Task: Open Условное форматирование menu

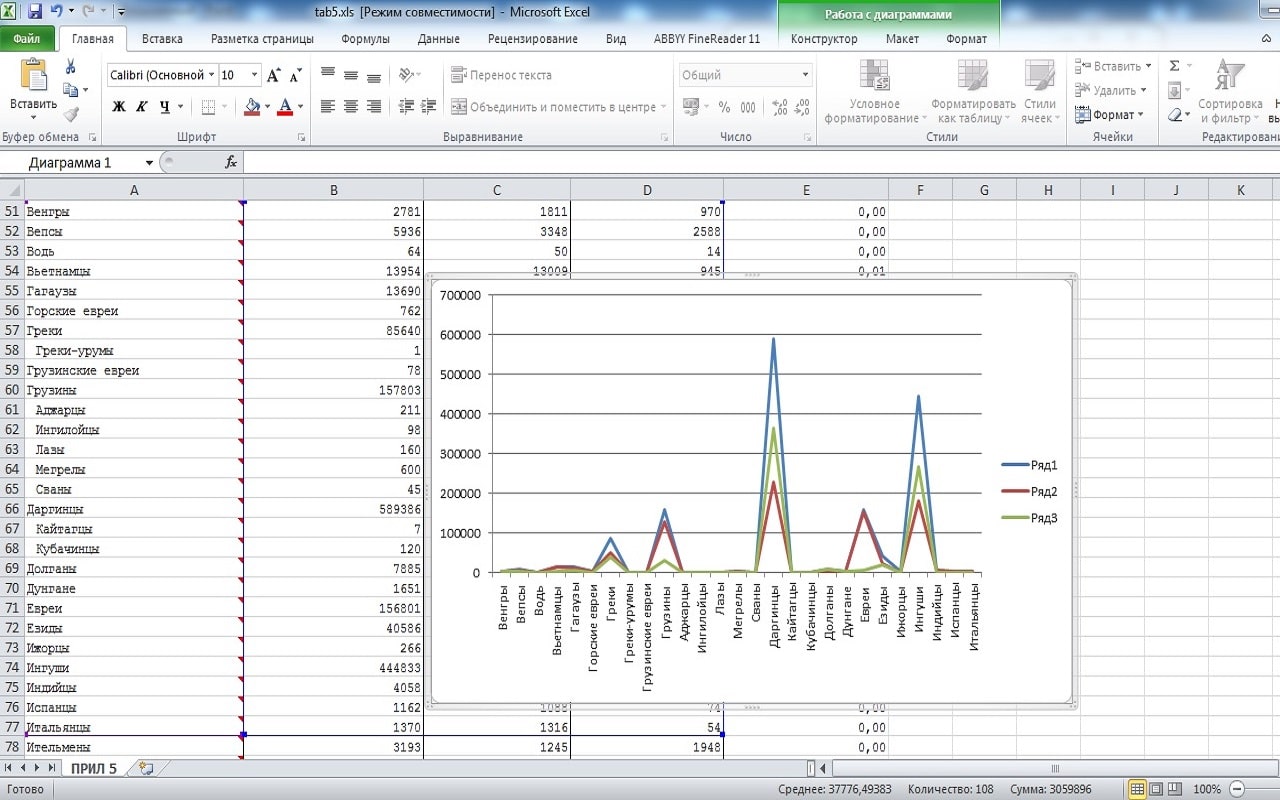Action: coord(874,92)
